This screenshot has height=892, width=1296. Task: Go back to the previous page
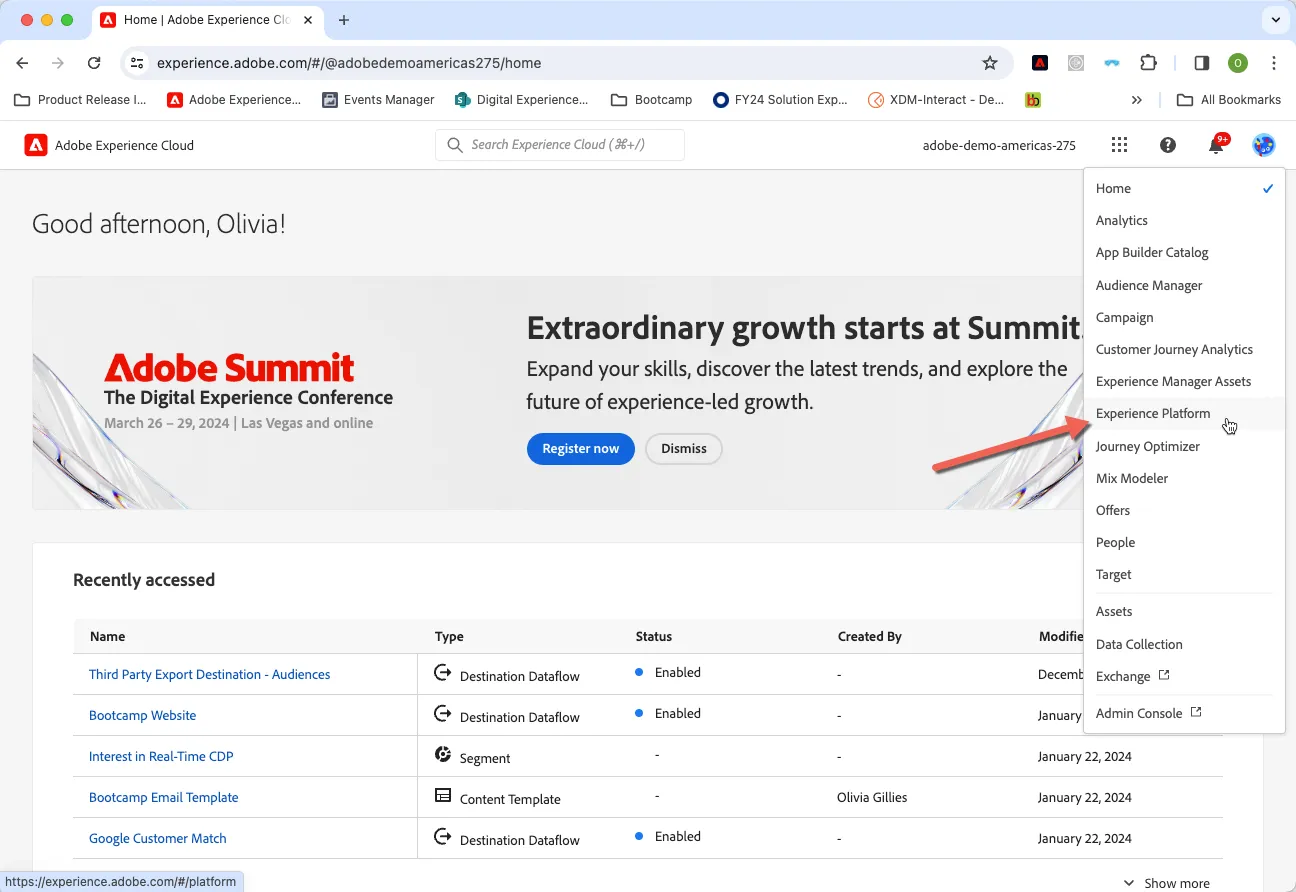22,63
